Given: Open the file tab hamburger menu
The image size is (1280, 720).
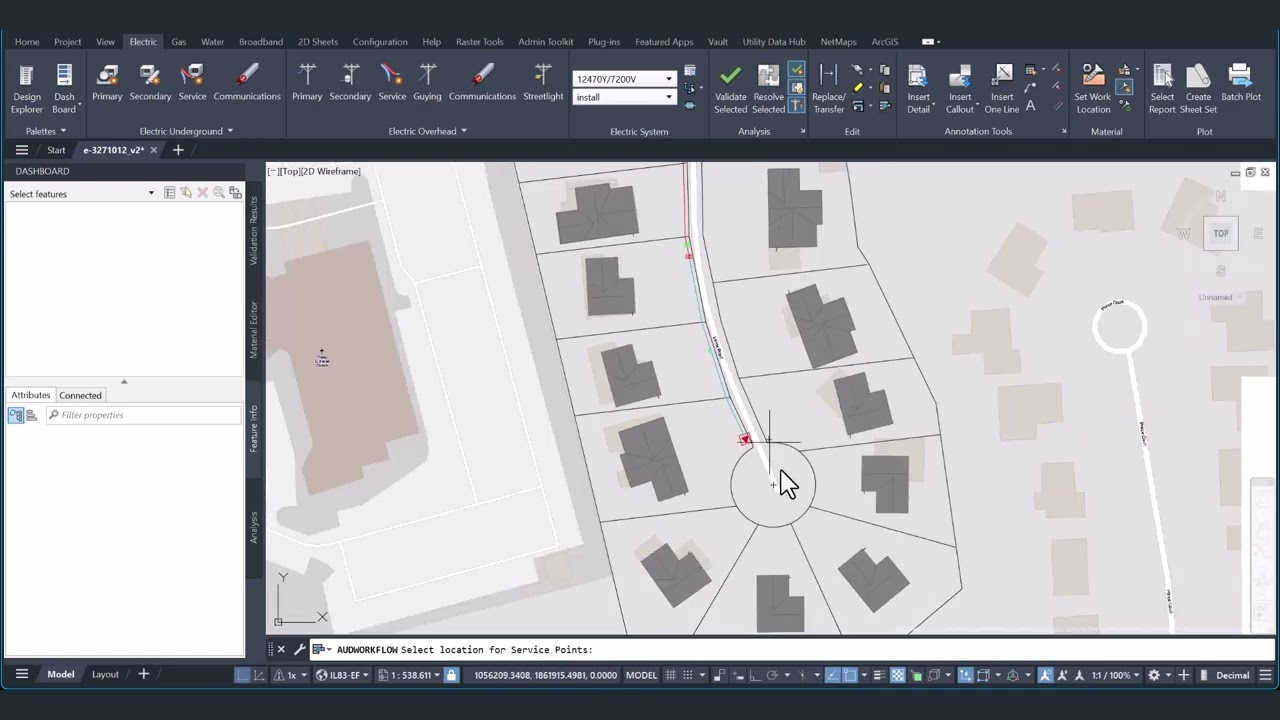Looking at the screenshot, I should 21,150.
